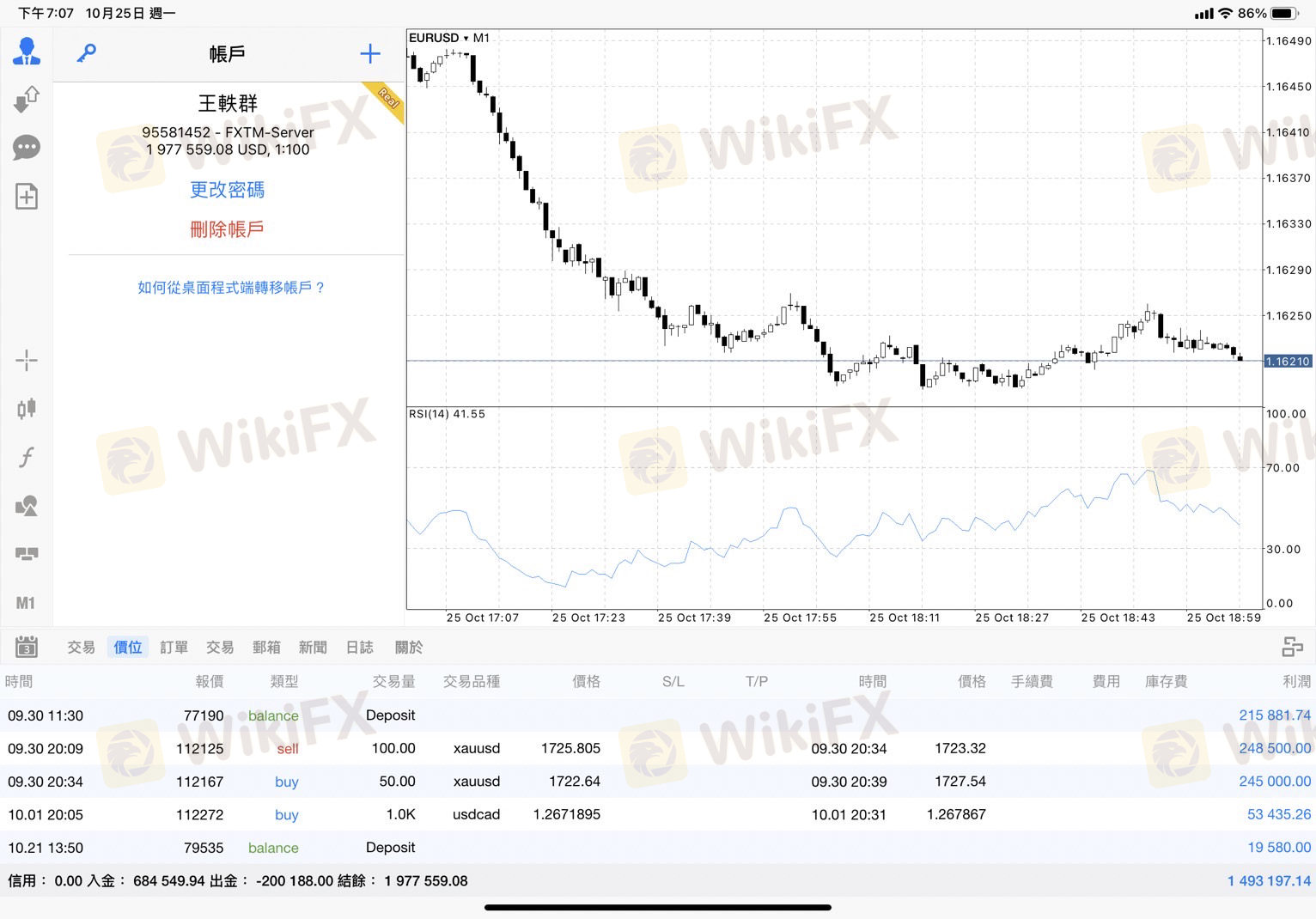Click the current price label 1.16210

click(x=1288, y=362)
